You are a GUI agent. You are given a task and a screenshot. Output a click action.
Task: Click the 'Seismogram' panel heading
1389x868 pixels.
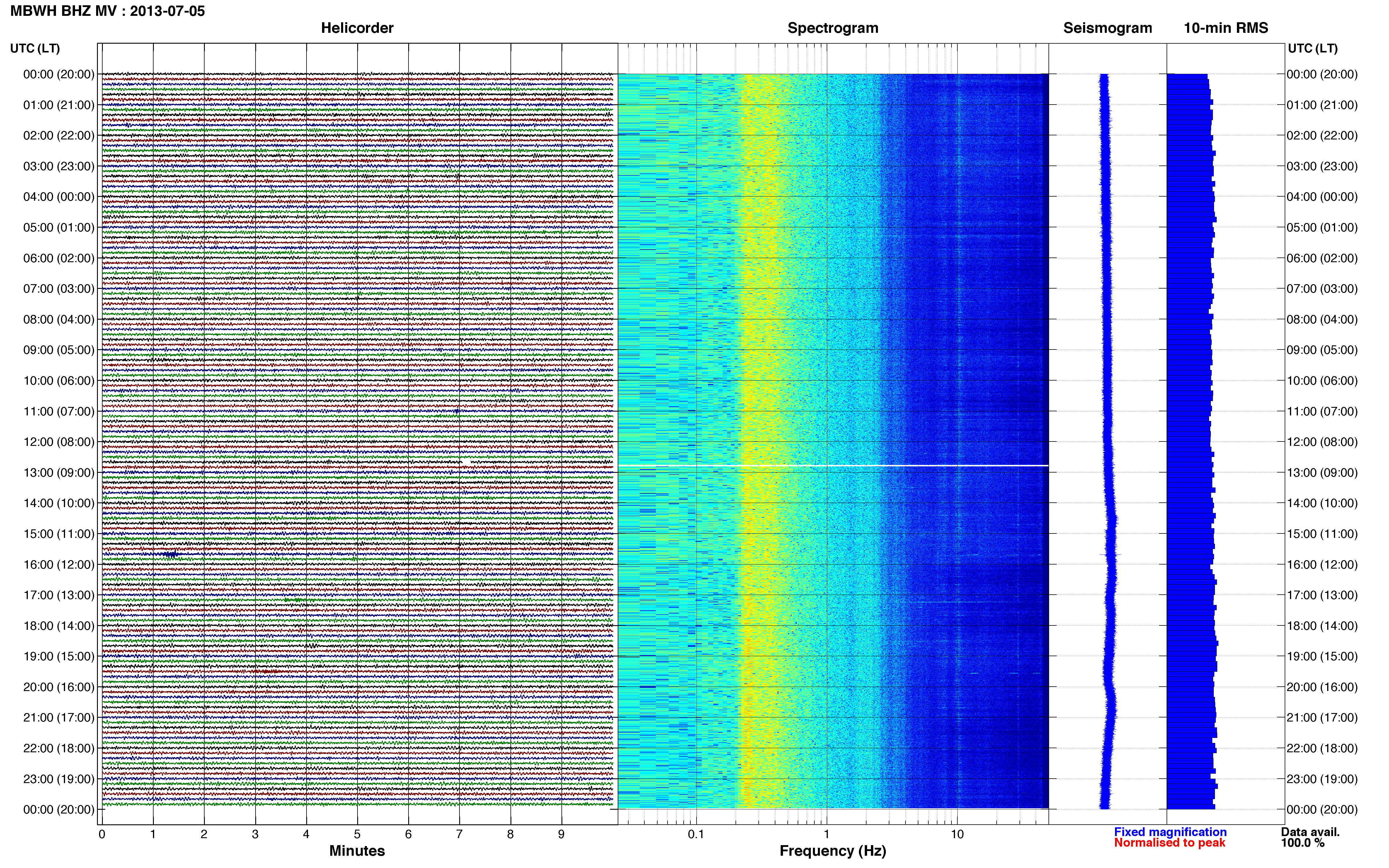click(x=1108, y=28)
